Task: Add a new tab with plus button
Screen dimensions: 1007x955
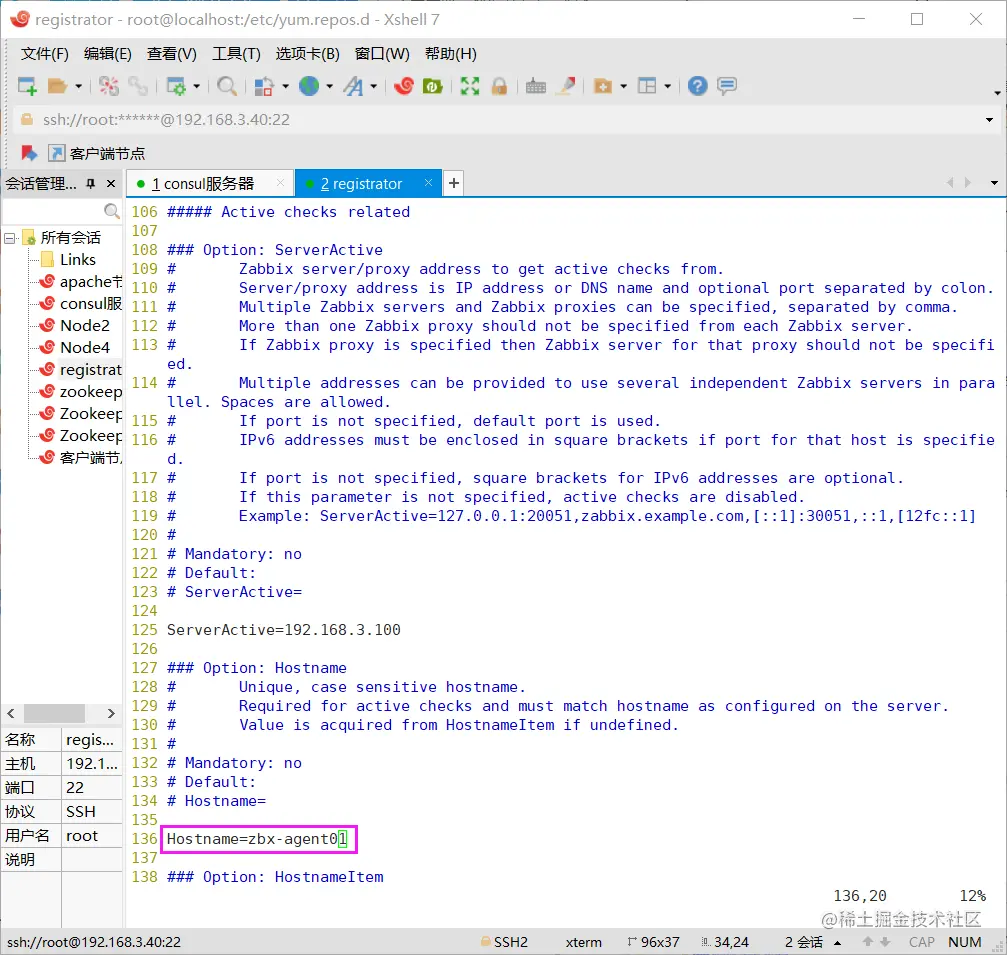Action: (453, 183)
